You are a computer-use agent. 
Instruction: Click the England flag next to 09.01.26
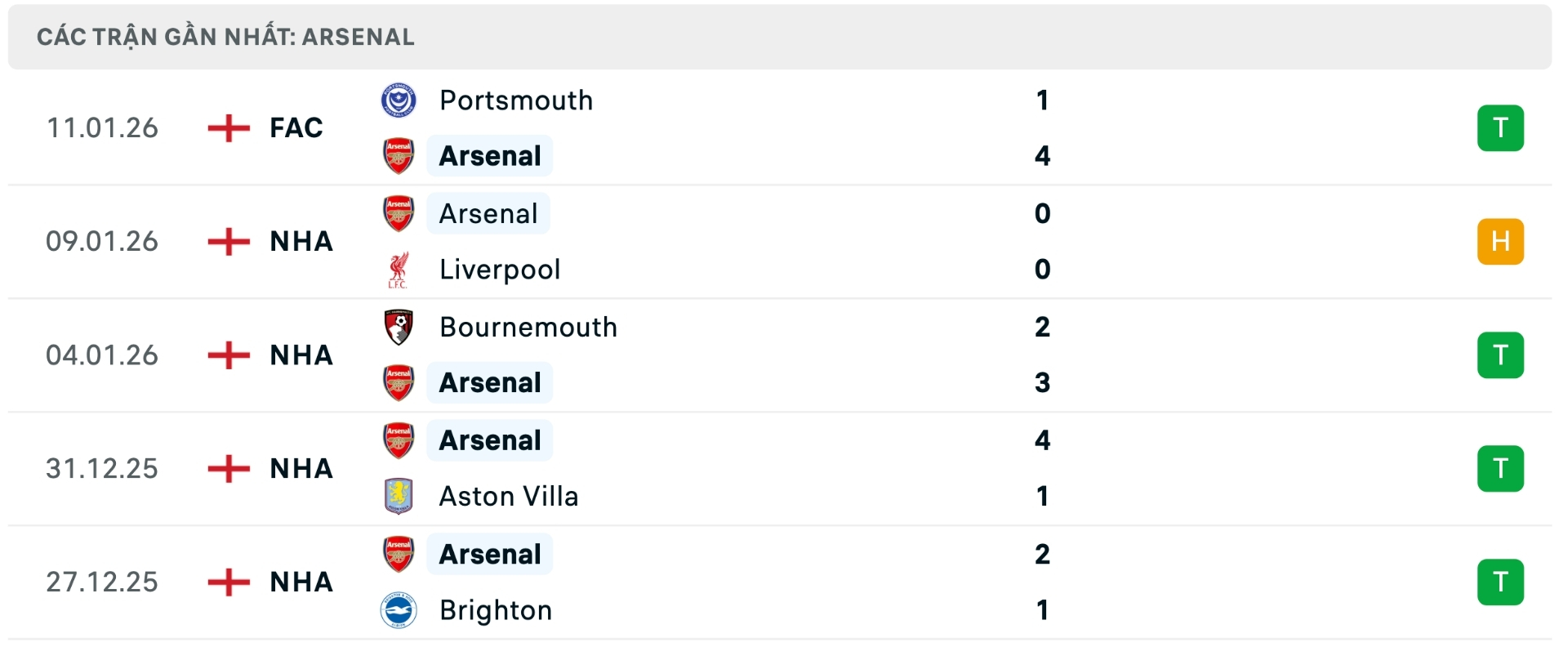point(229,241)
